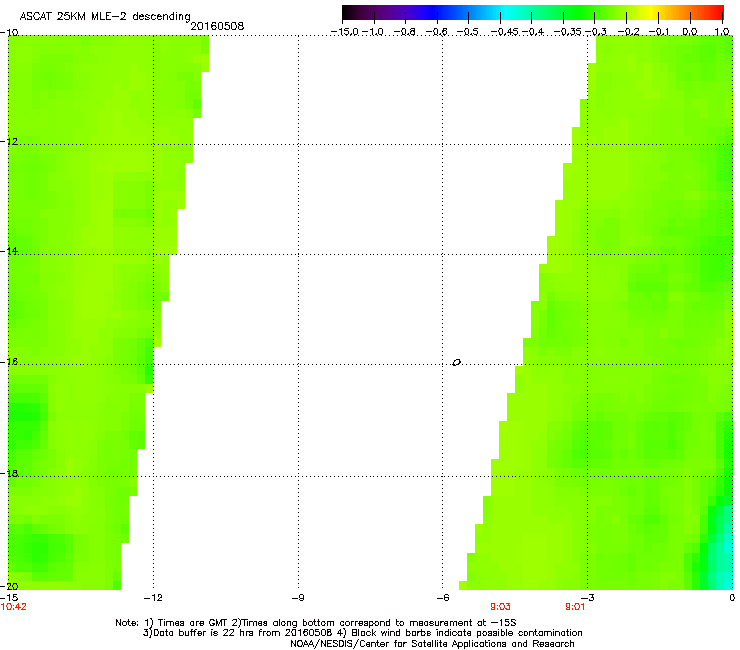Click the red pass time "9:03"

pos(500,607)
